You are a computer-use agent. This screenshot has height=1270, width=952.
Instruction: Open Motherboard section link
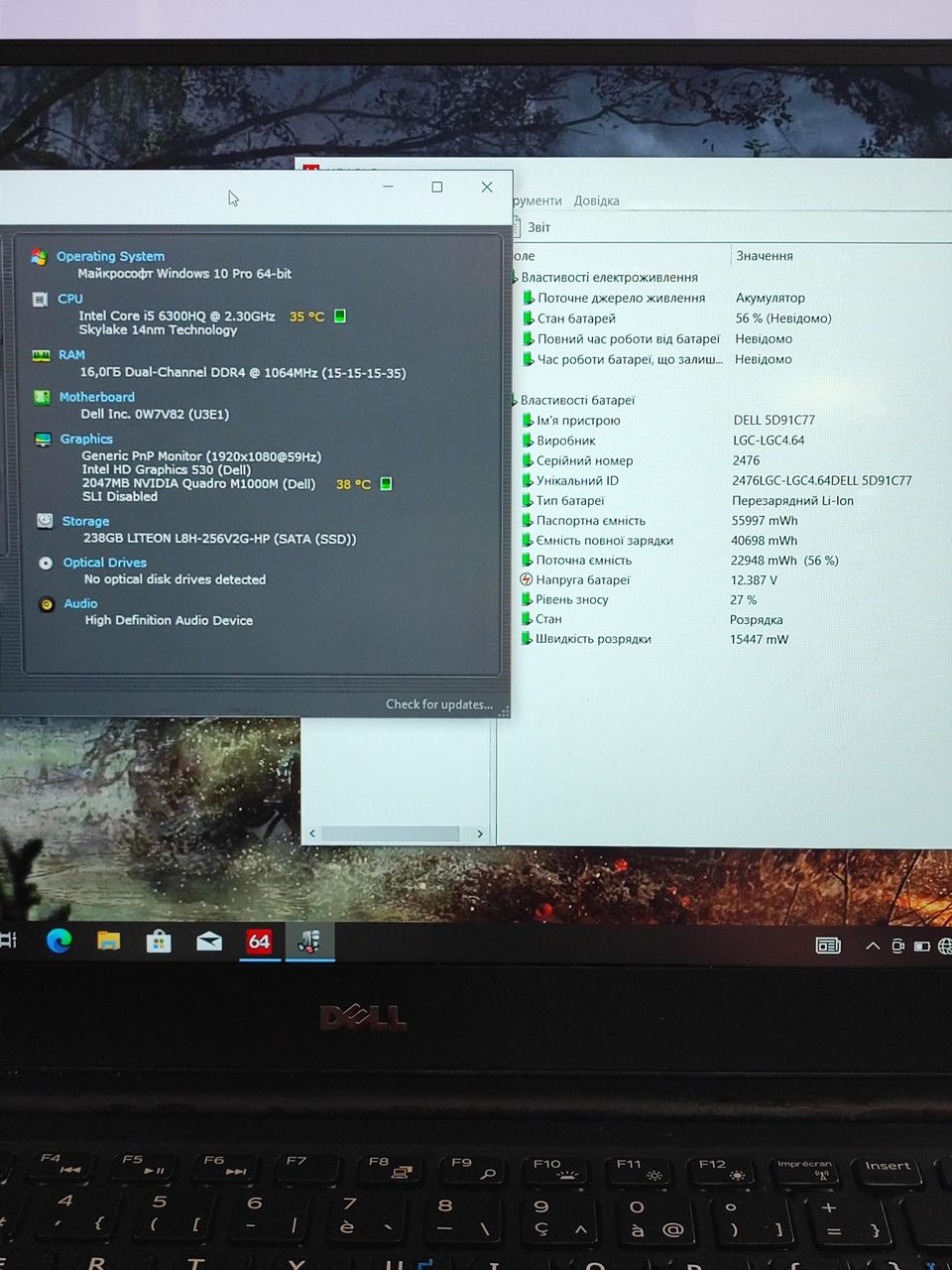tap(96, 397)
